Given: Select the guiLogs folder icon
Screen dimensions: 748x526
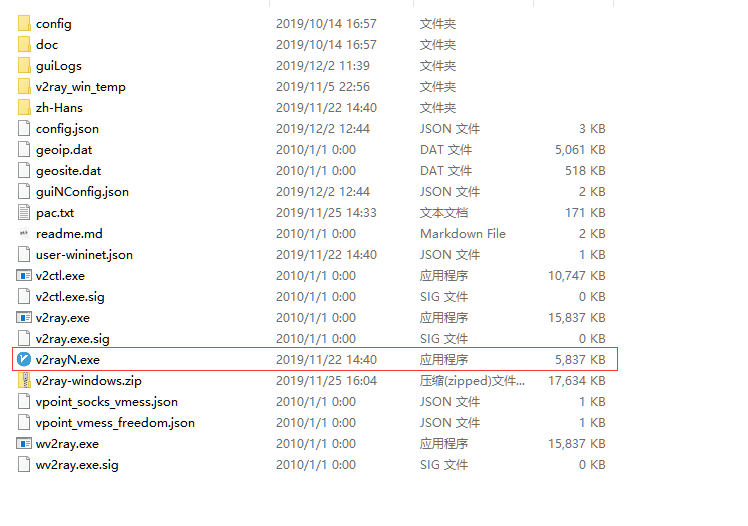Looking at the screenshot, I should [x=25, y=65].
